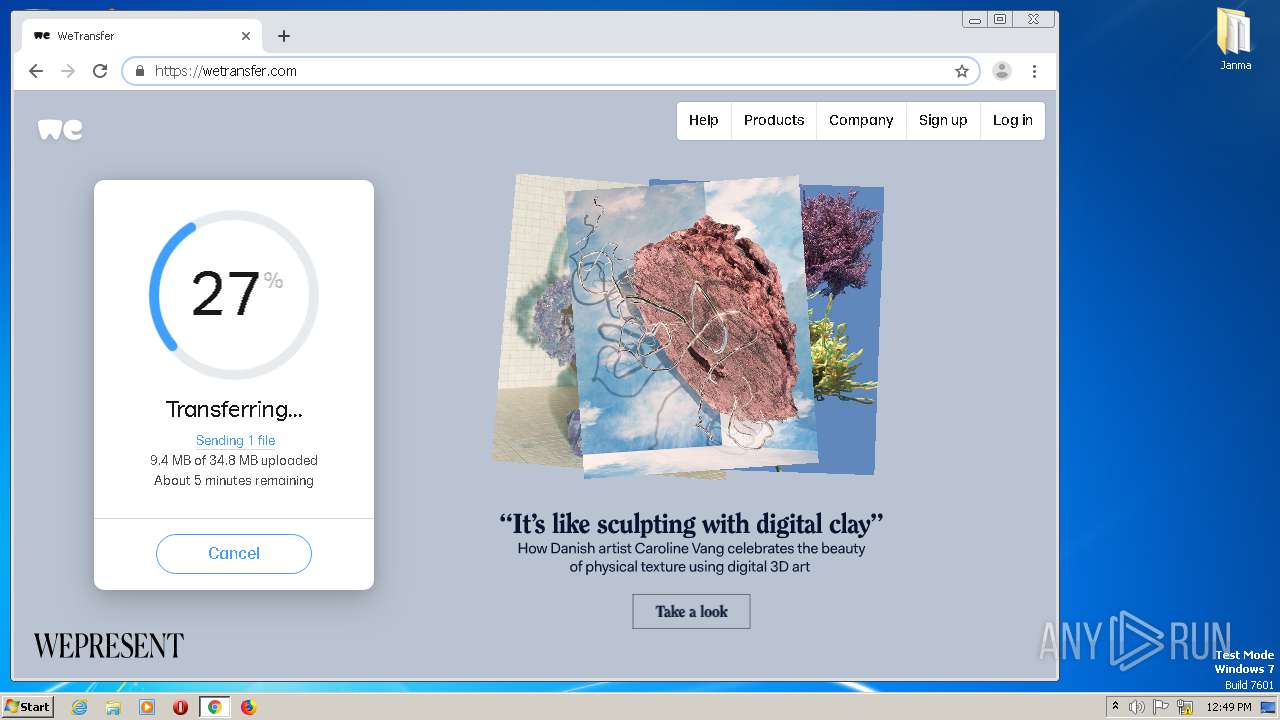Open the Help menu item
The height and width of the screenshot is (720, 1280).
pos(704,120)
